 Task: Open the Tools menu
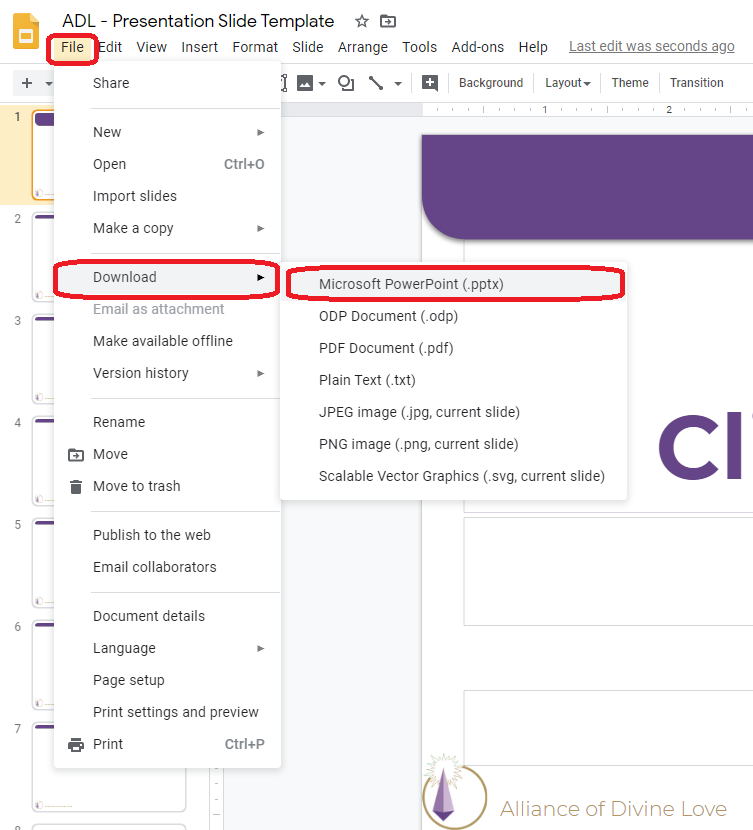419,48
